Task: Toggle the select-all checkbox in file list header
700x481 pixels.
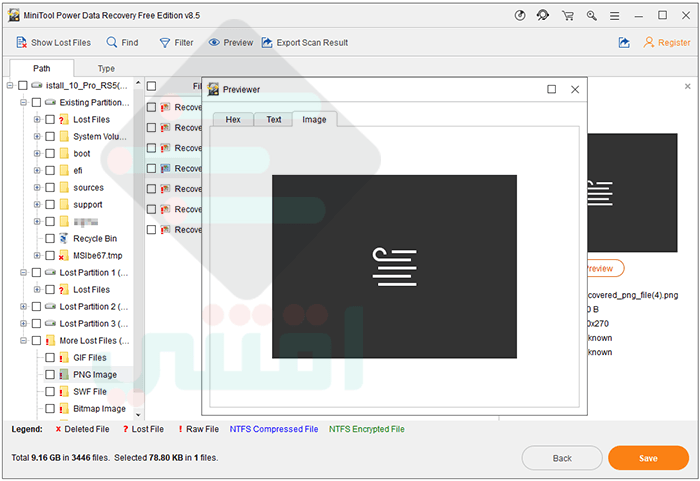Action: pyautogui.click(x=152, y=86)
